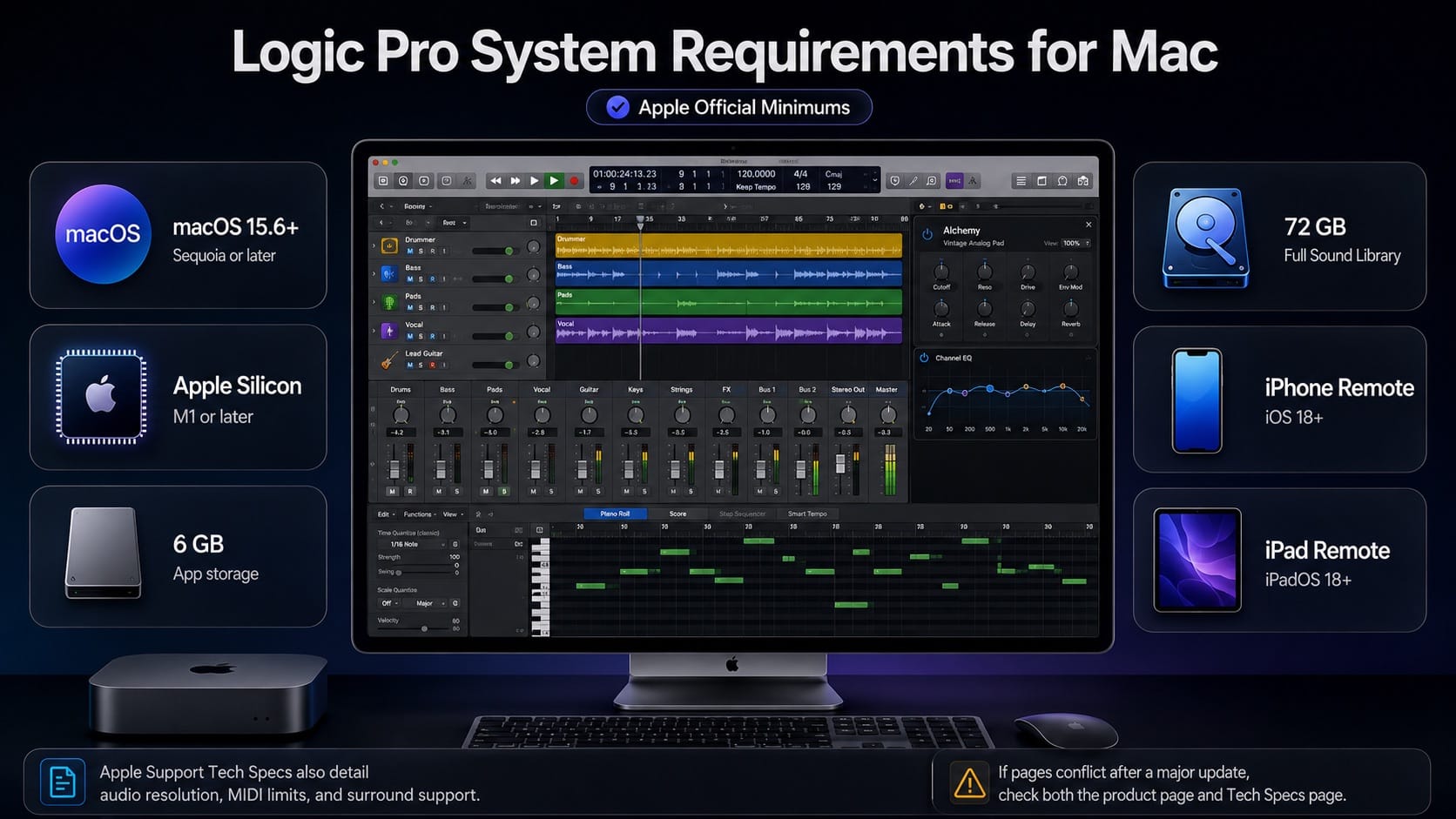The width and height of the screenshot is (1456, 819).
Task: Click the Editors scissors icon in control bar
Action: point(467,181)
